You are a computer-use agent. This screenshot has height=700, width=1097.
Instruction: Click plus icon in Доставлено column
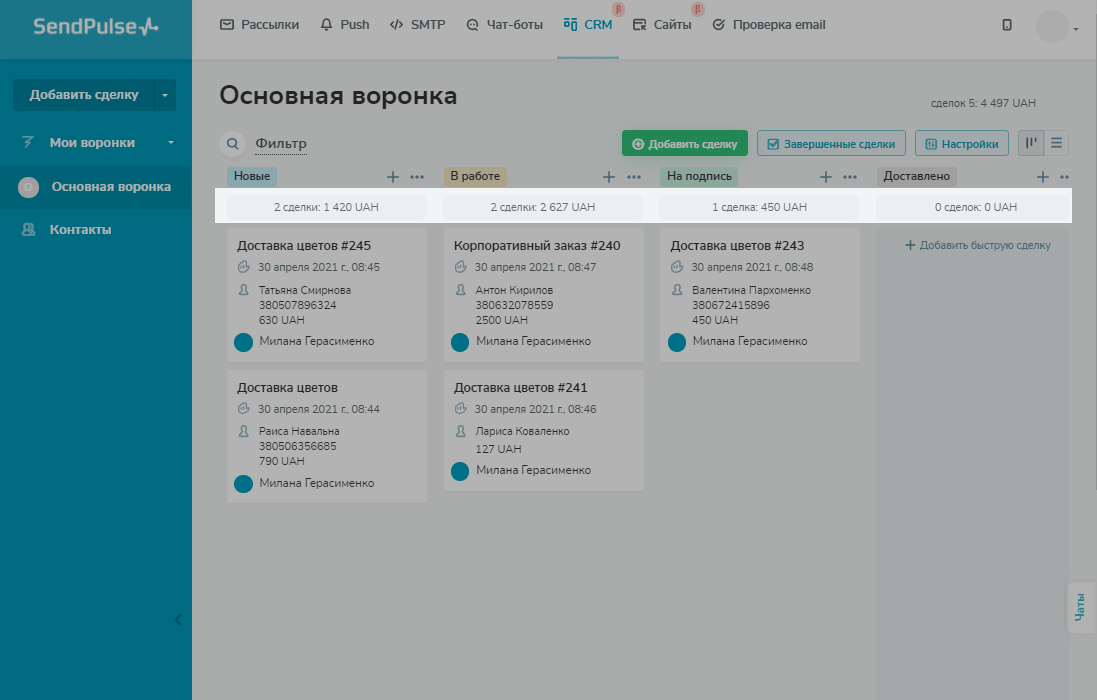click(1043, 177)
